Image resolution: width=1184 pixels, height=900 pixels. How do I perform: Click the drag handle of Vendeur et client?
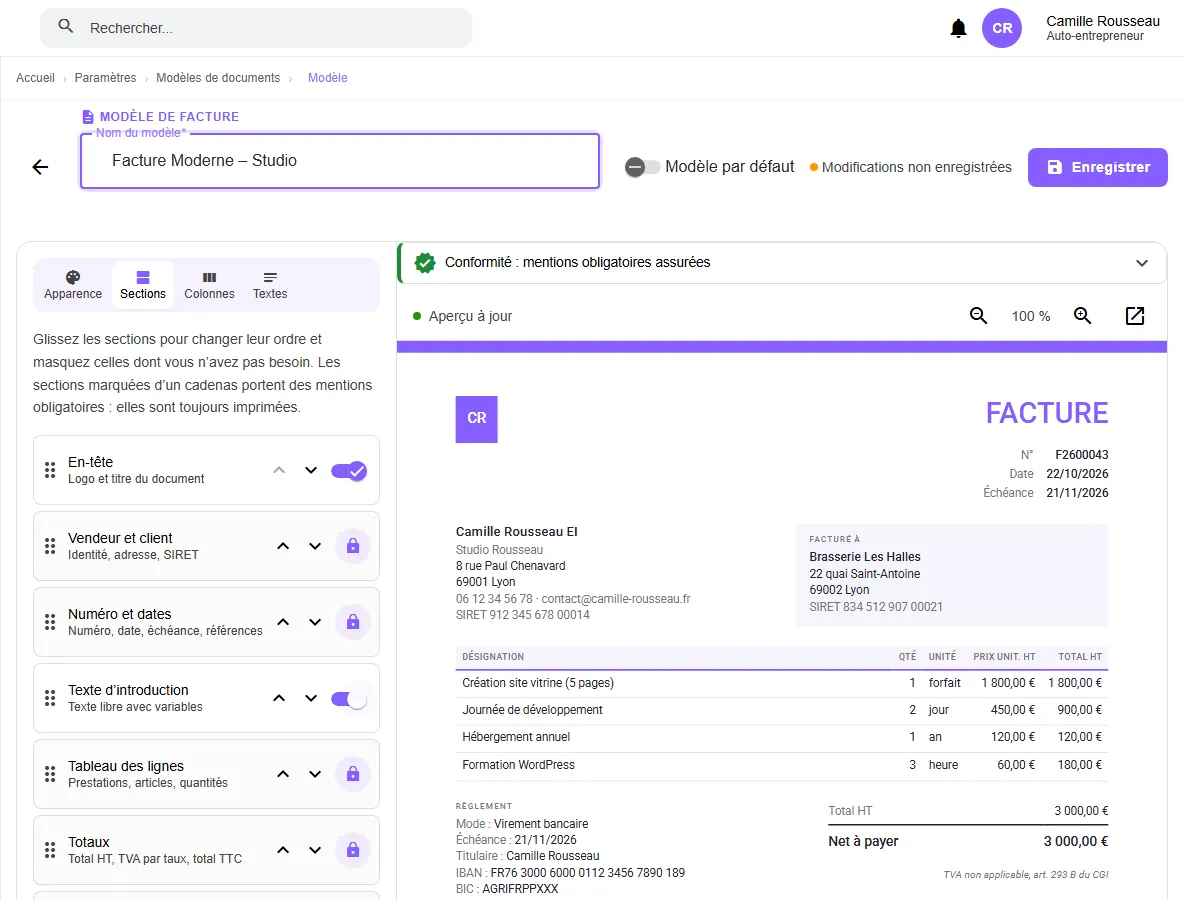click(x=50, y=546)
